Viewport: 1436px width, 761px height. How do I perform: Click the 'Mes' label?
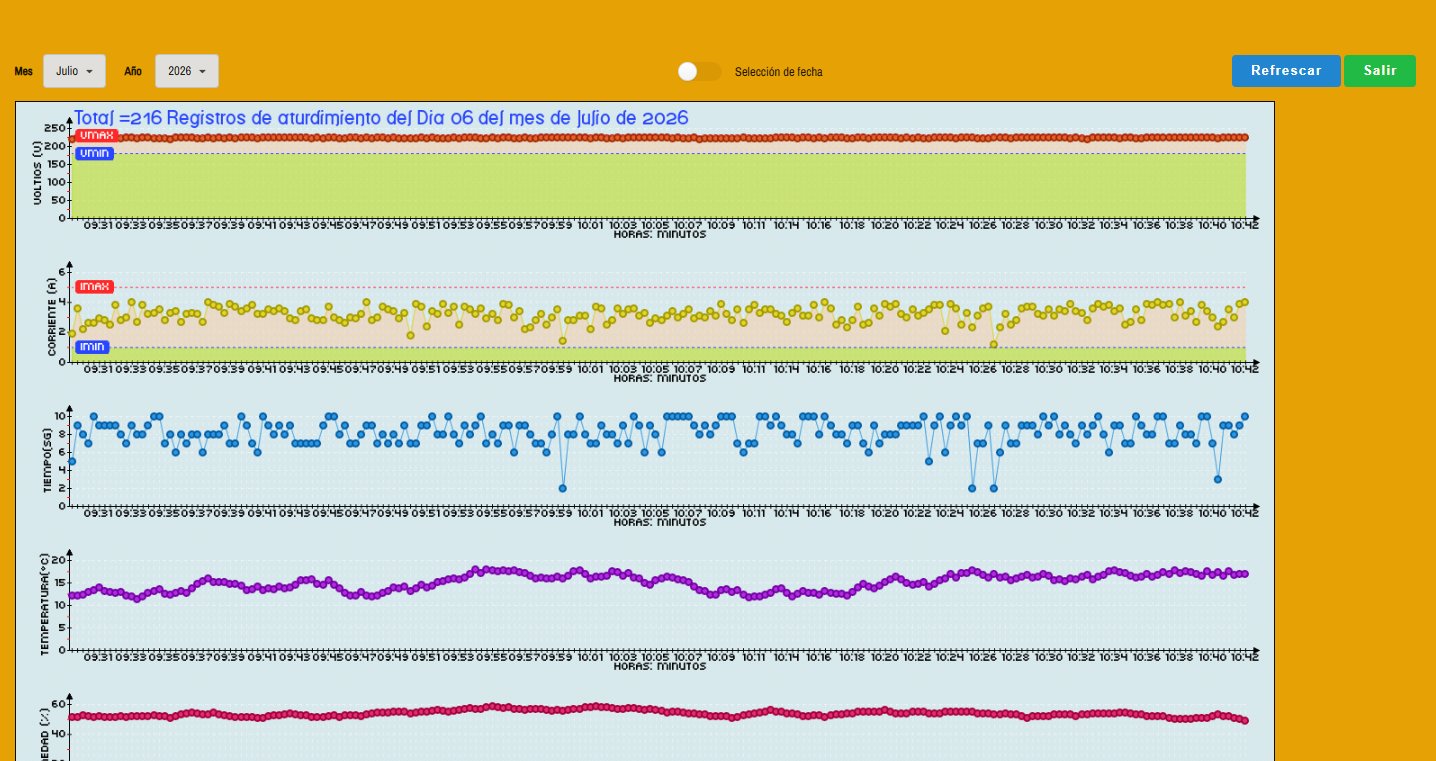pos(24,72)
